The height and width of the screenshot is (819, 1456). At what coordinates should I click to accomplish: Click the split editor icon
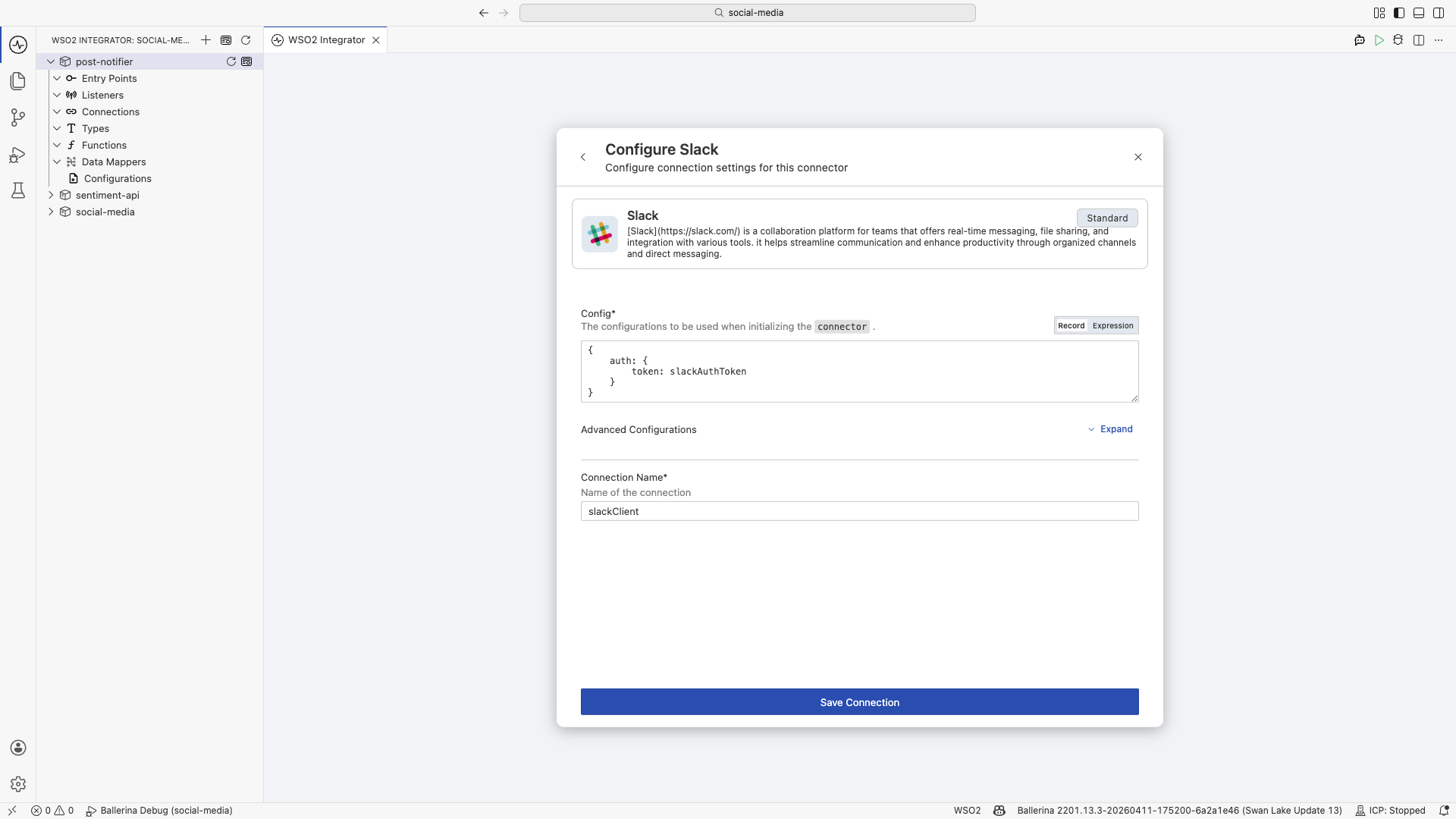(1419, 40)
